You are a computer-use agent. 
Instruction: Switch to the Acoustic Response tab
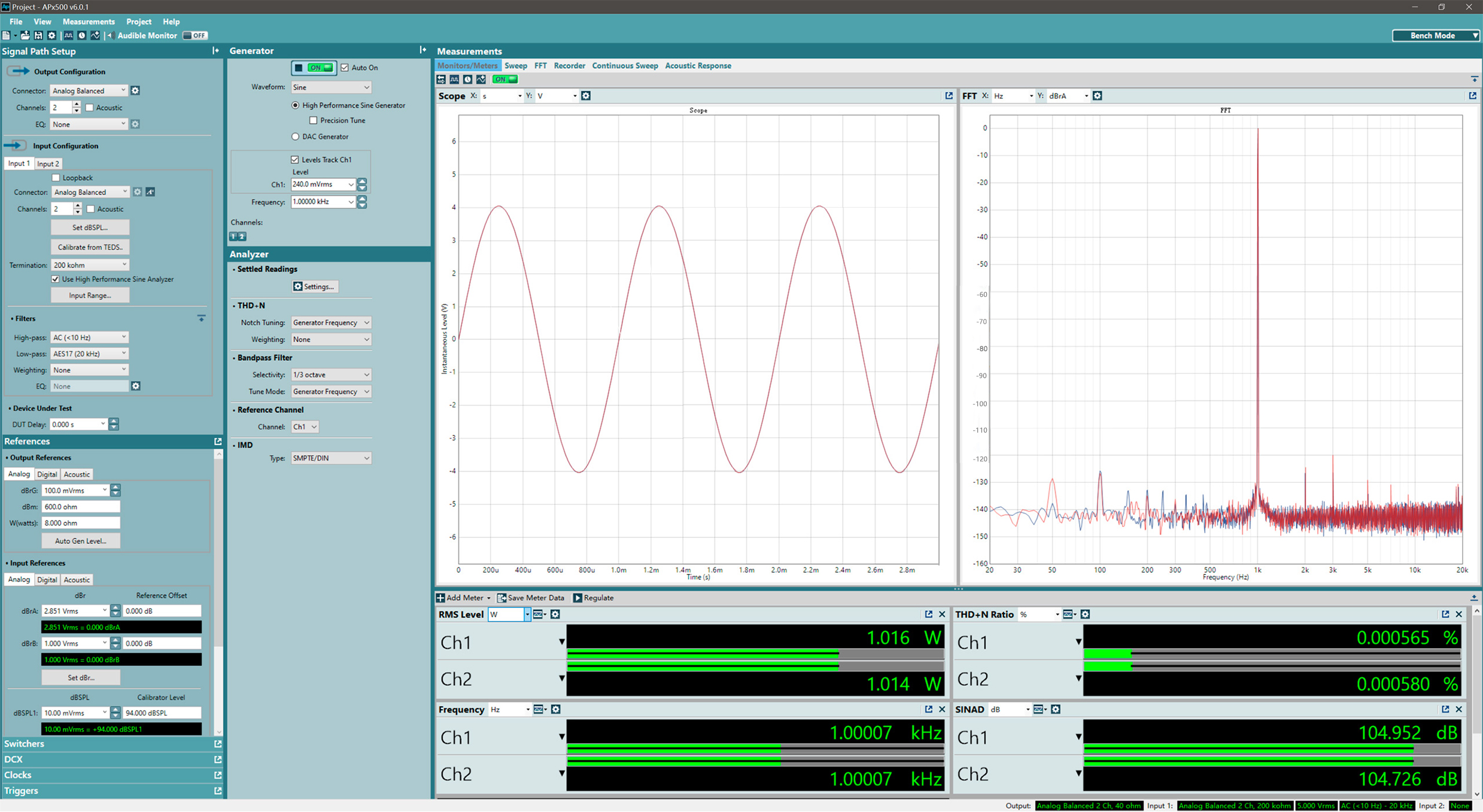click(x=698, y=66)
